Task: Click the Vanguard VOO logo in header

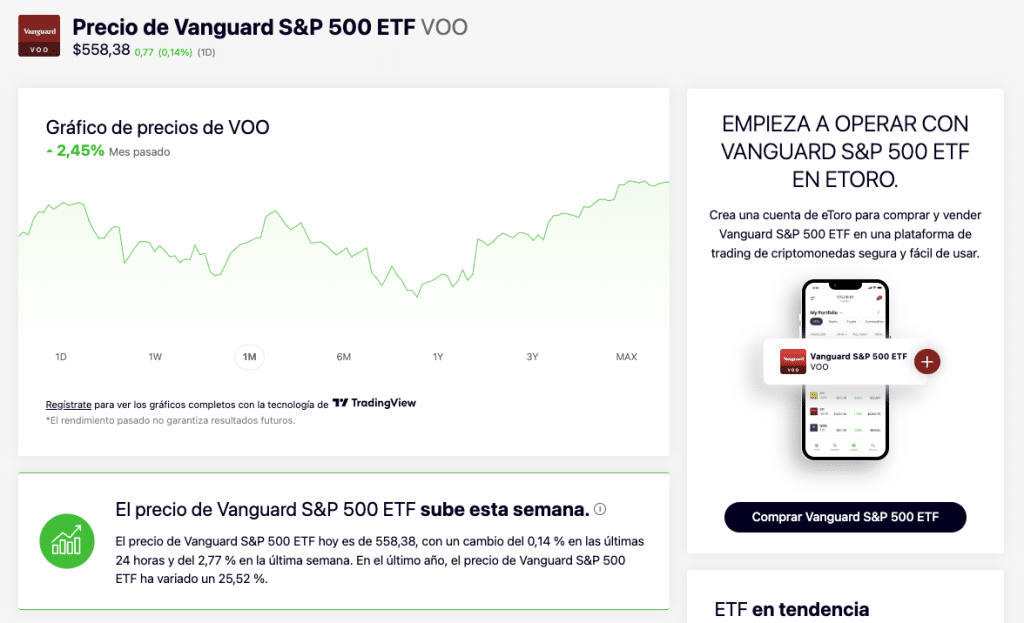Action: tap(39, 35)
